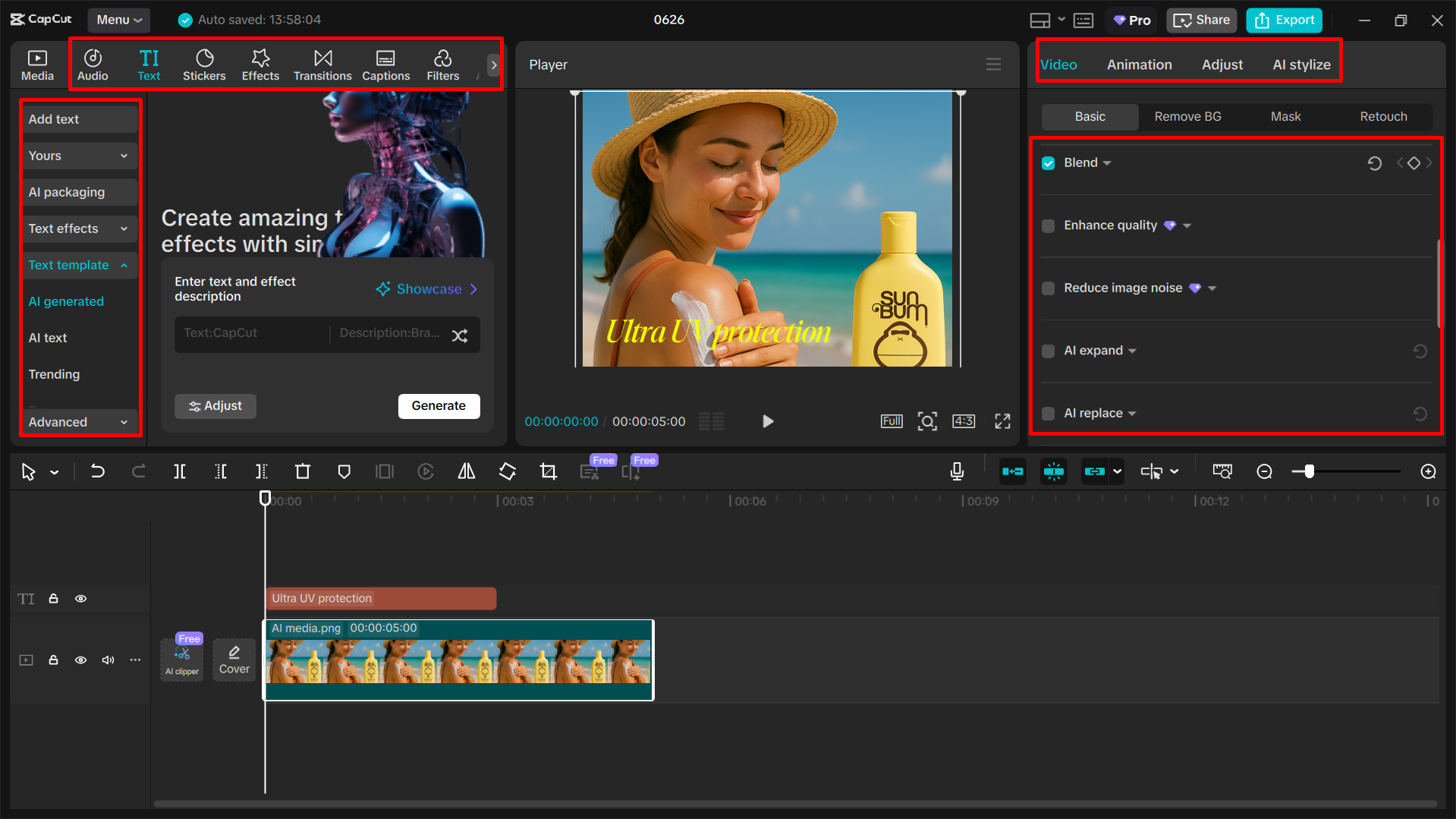
Task: Open the Advanced dropdown in the left sidebar
Action: pyautogui.click(x=79, y=421)
